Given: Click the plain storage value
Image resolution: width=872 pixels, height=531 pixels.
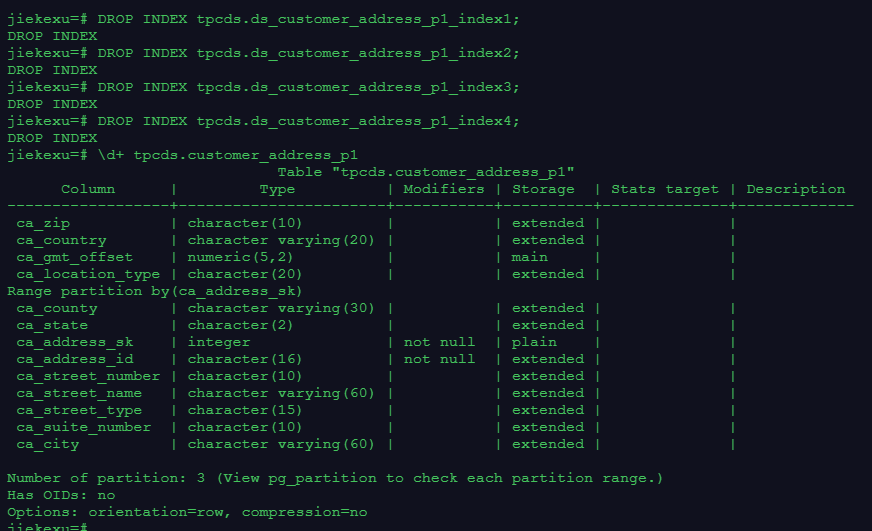Looking at the screenshot, I should tap(534, 343).
